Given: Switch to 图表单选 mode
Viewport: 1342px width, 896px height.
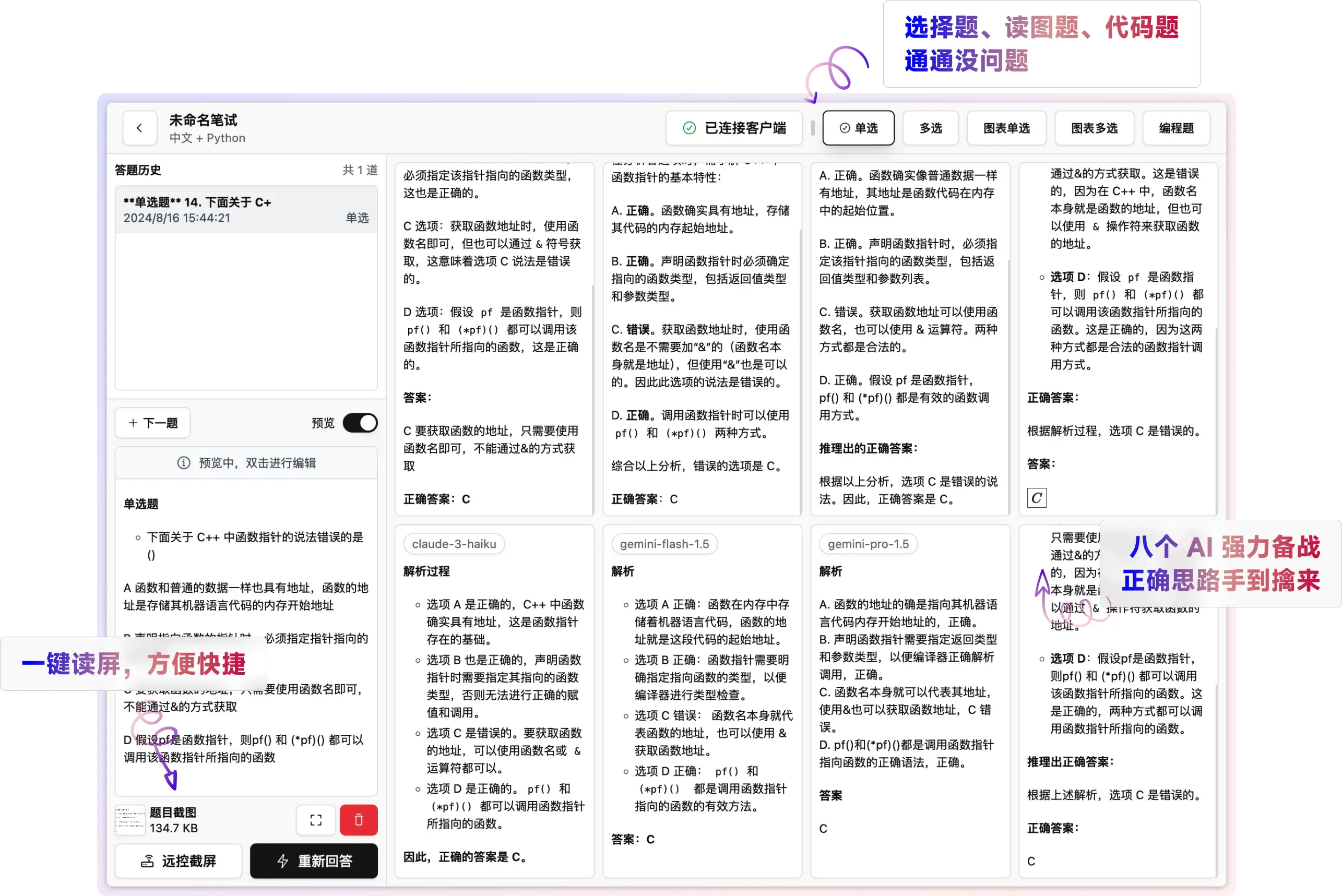Looking at the screenshot, I should (1006, 128).
